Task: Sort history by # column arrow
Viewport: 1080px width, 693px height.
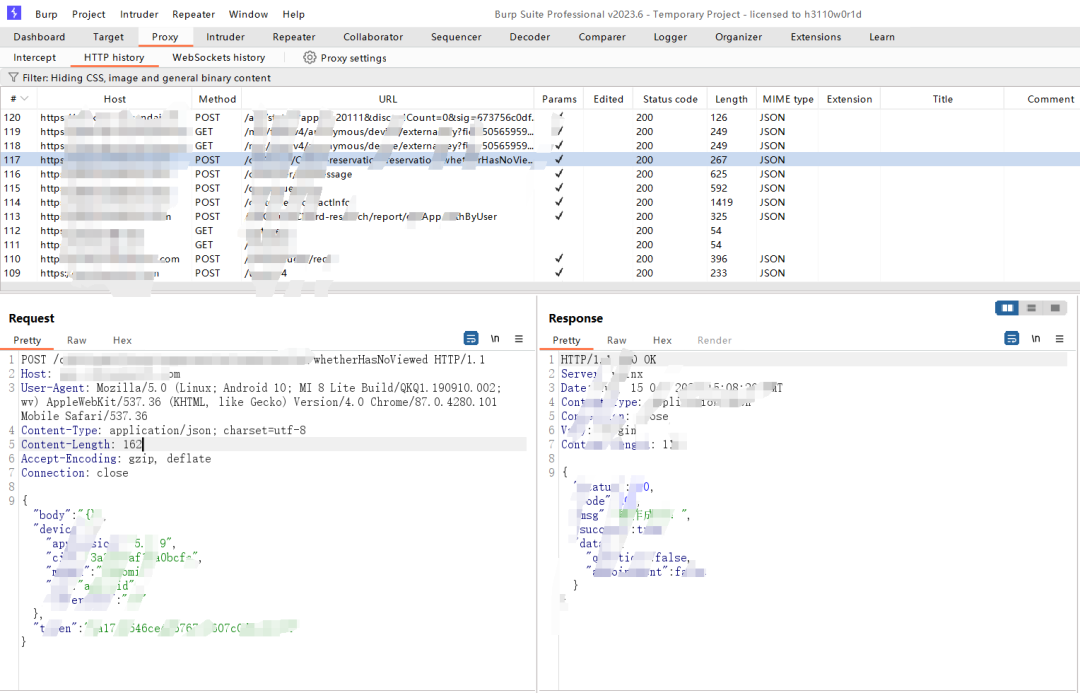Action: point(25,99)
